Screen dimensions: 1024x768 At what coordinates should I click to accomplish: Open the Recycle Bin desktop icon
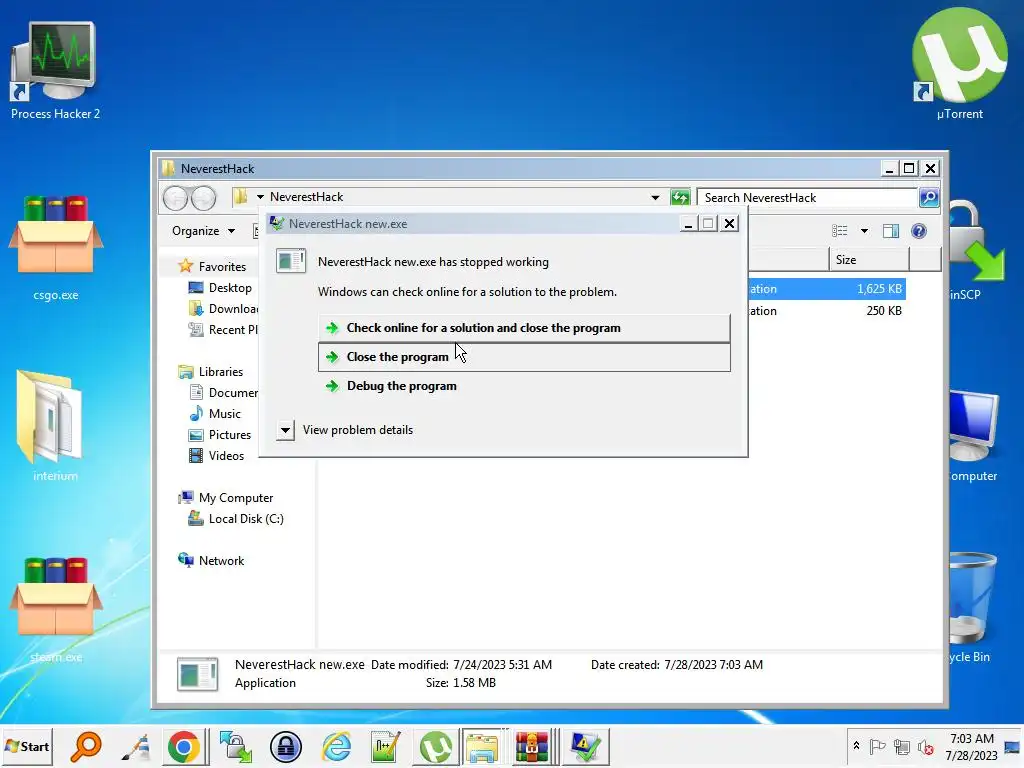[972, 607]
